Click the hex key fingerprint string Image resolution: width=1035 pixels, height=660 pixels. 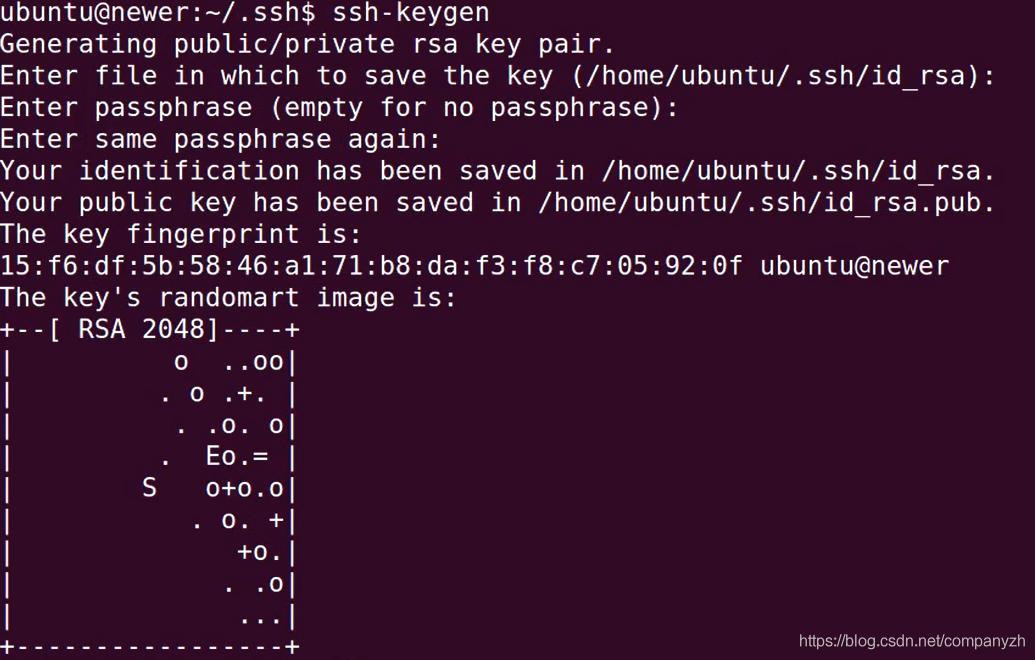point(371,266)
